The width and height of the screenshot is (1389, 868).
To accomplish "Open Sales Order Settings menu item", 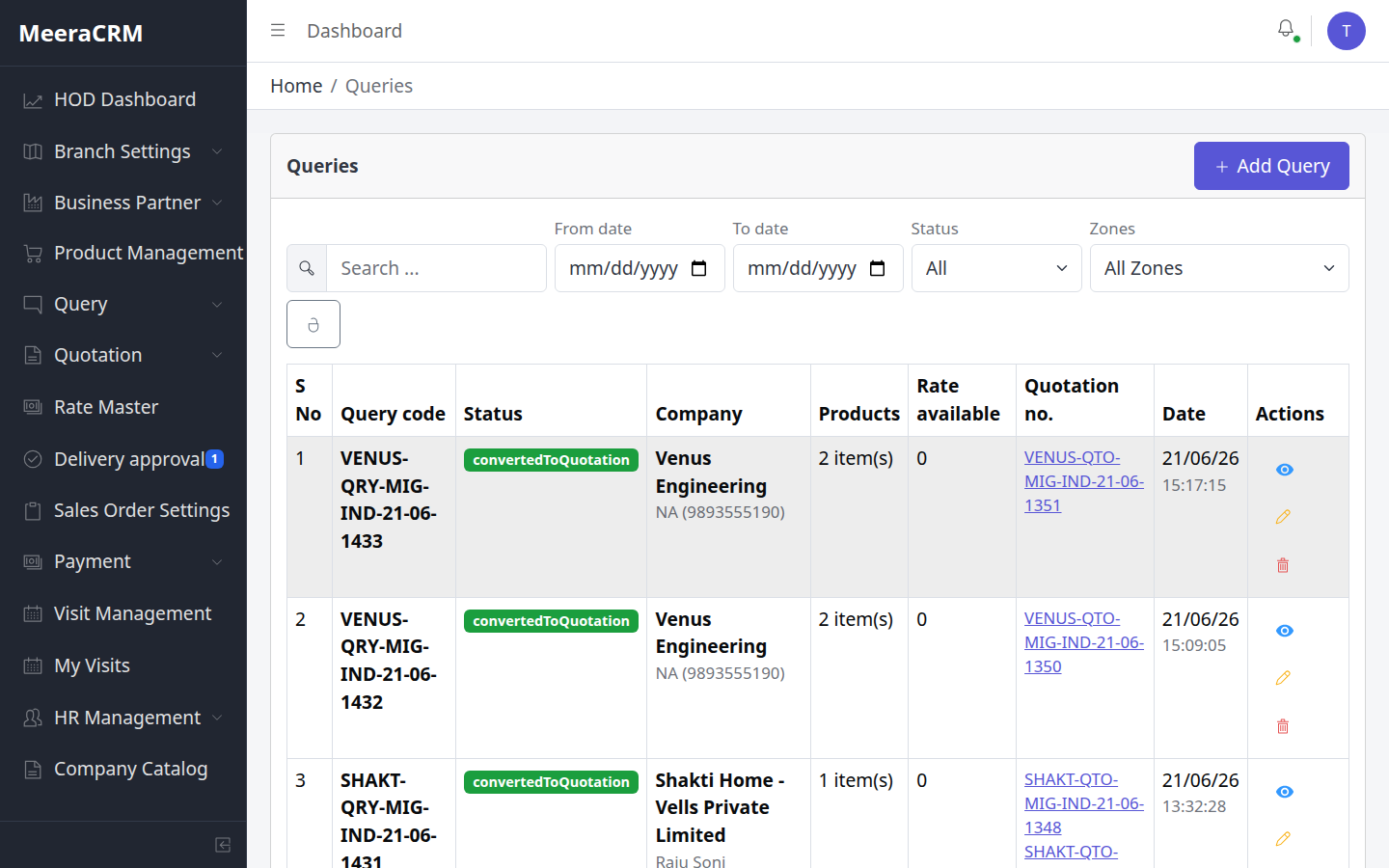I will click(x=123, y=510).
